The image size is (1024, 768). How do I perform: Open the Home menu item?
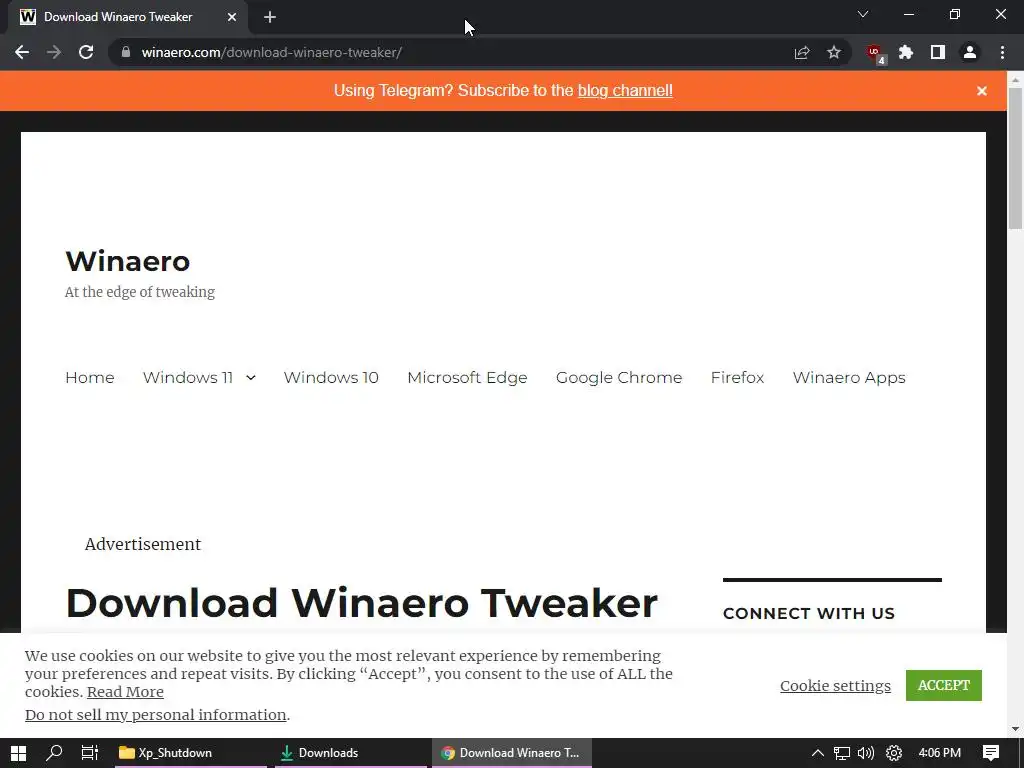pos(89,377)
